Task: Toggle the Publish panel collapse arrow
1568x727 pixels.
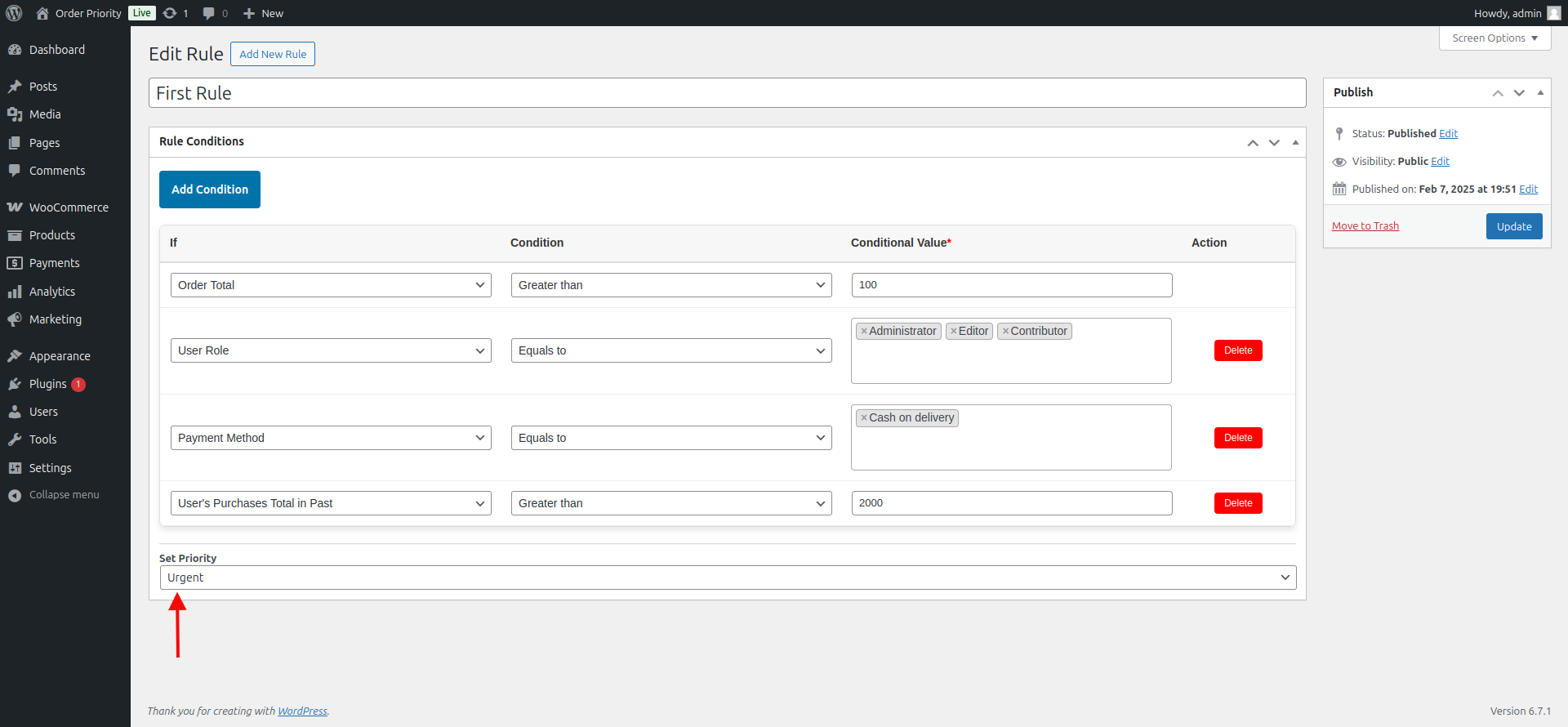Action: [1540, 93]
